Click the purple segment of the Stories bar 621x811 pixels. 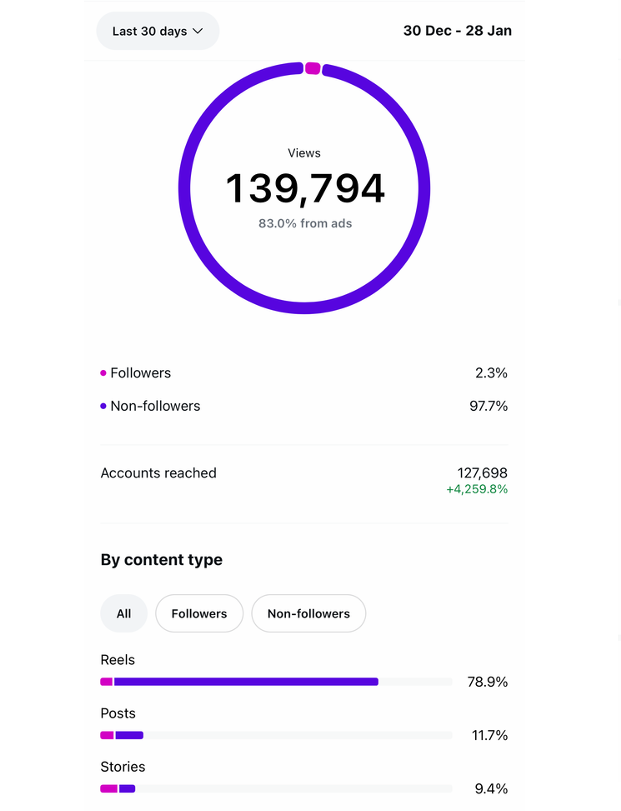coord(127,788)
